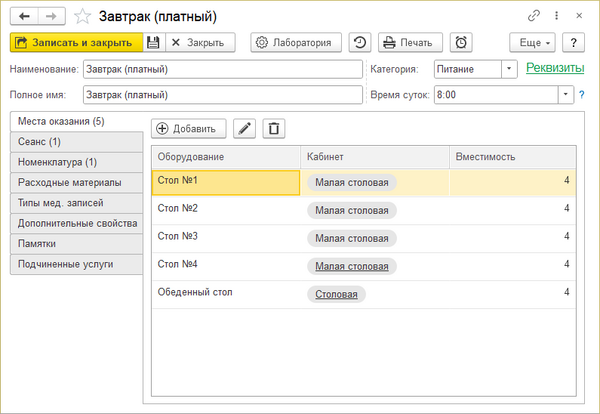600x414 pixels.
Task: Click the Время суток field showing 8:00
Action: (496, 95)
